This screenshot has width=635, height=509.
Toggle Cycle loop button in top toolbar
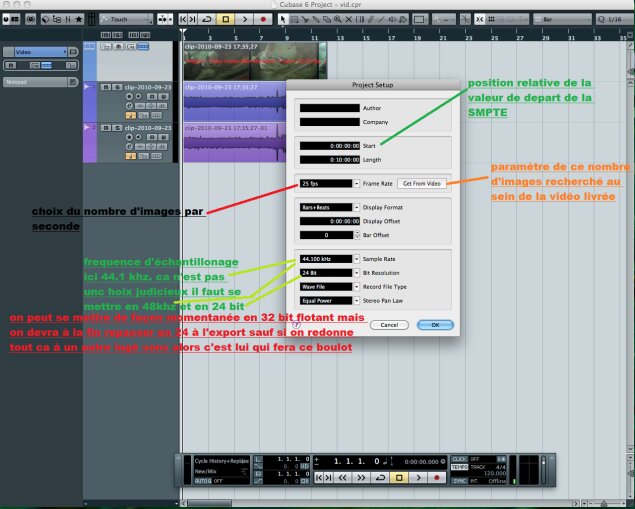click(207, 19)
